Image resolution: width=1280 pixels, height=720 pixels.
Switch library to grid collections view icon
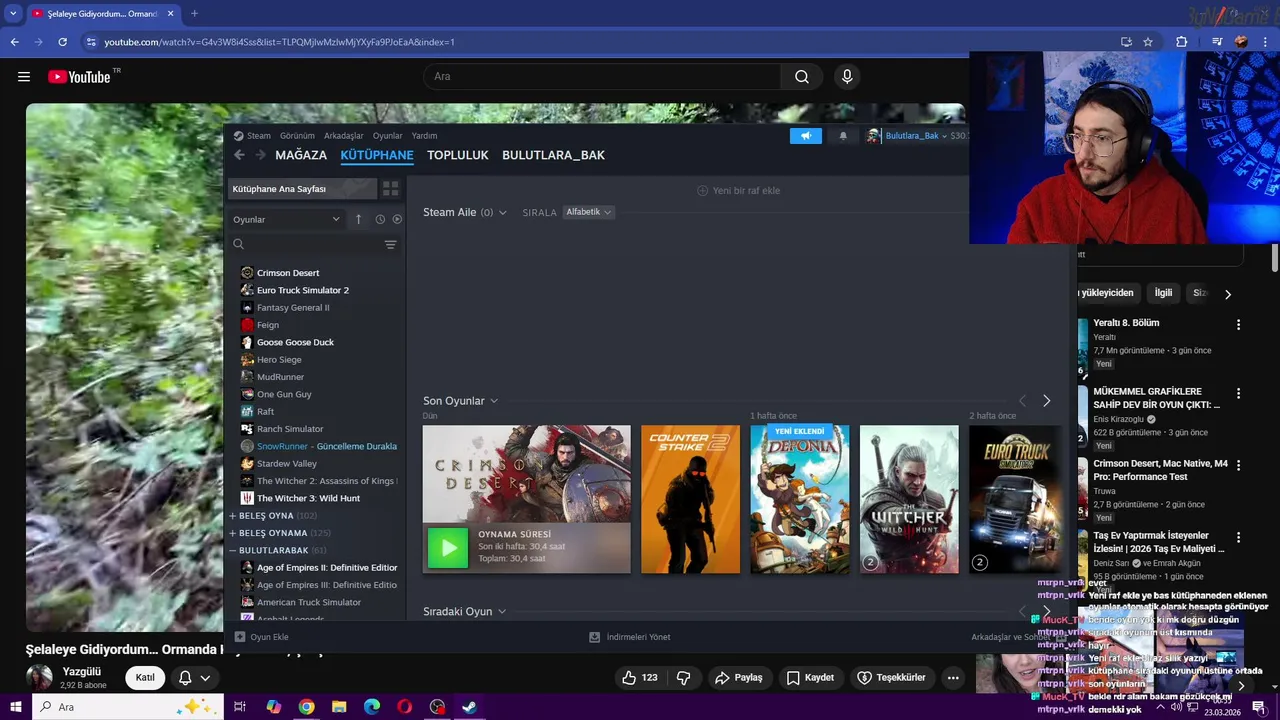pos(390,189)
